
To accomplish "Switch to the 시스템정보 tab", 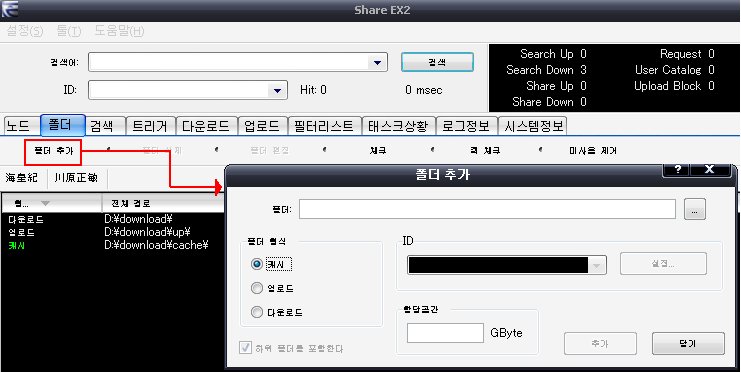I will pyautogui.click(x=532, y=126).
